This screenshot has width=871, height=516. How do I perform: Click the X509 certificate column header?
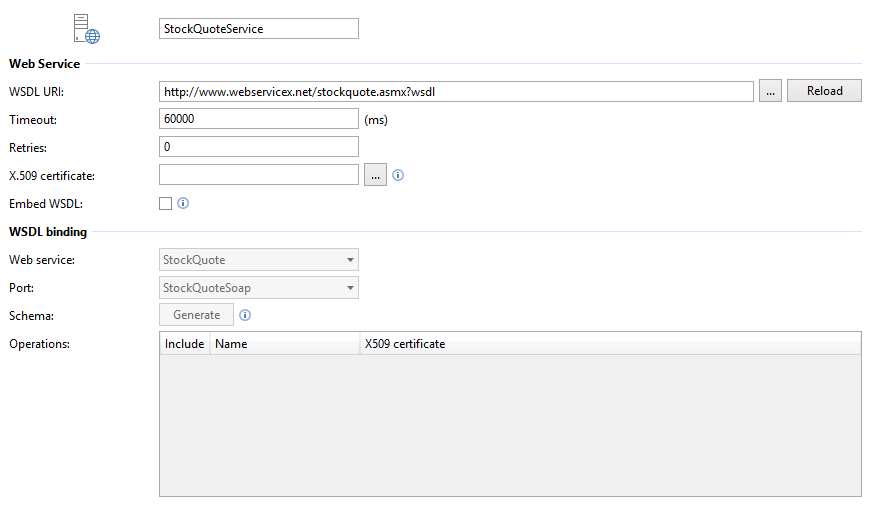tap(609, 344)
